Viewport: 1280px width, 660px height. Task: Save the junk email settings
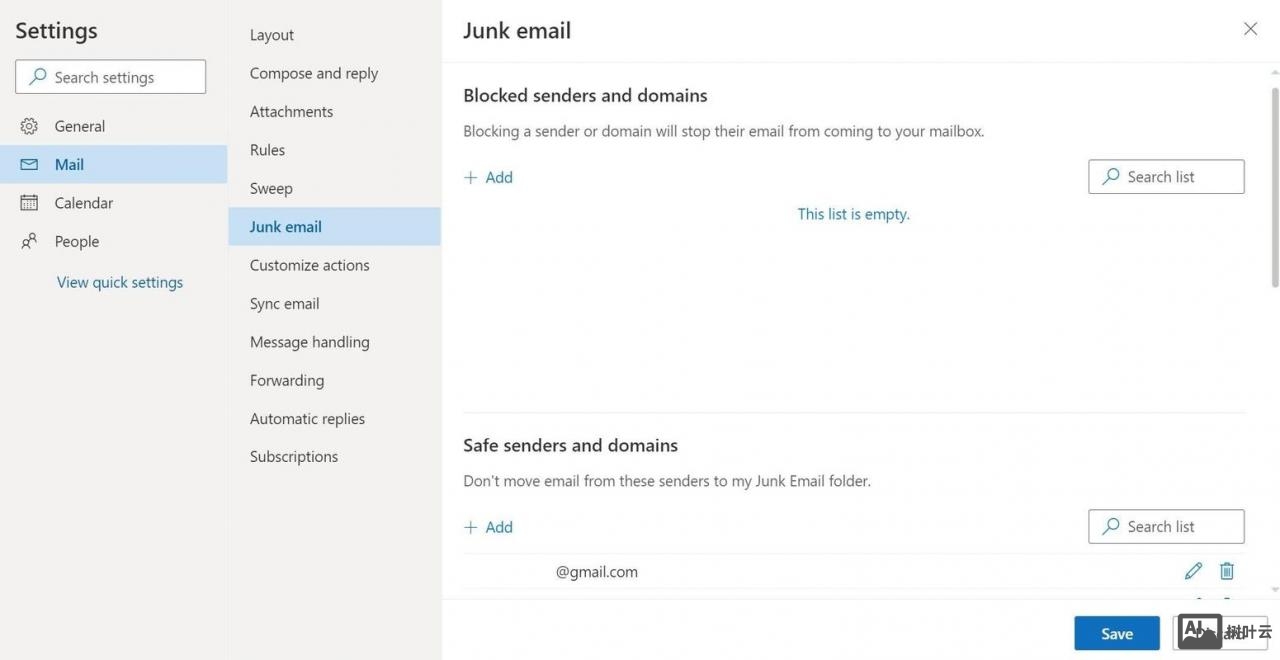pos(1116,633)
